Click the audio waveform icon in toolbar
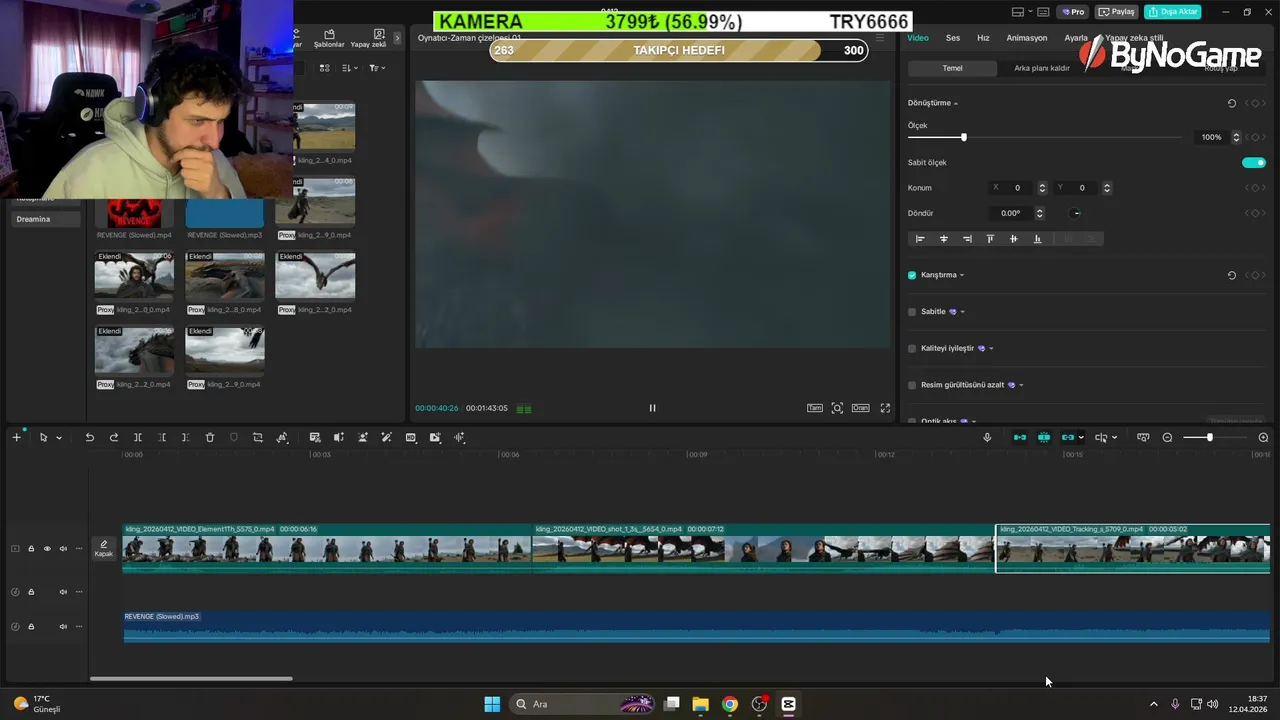This screenshot has height=720, width=1280. [x=460, y=438]
